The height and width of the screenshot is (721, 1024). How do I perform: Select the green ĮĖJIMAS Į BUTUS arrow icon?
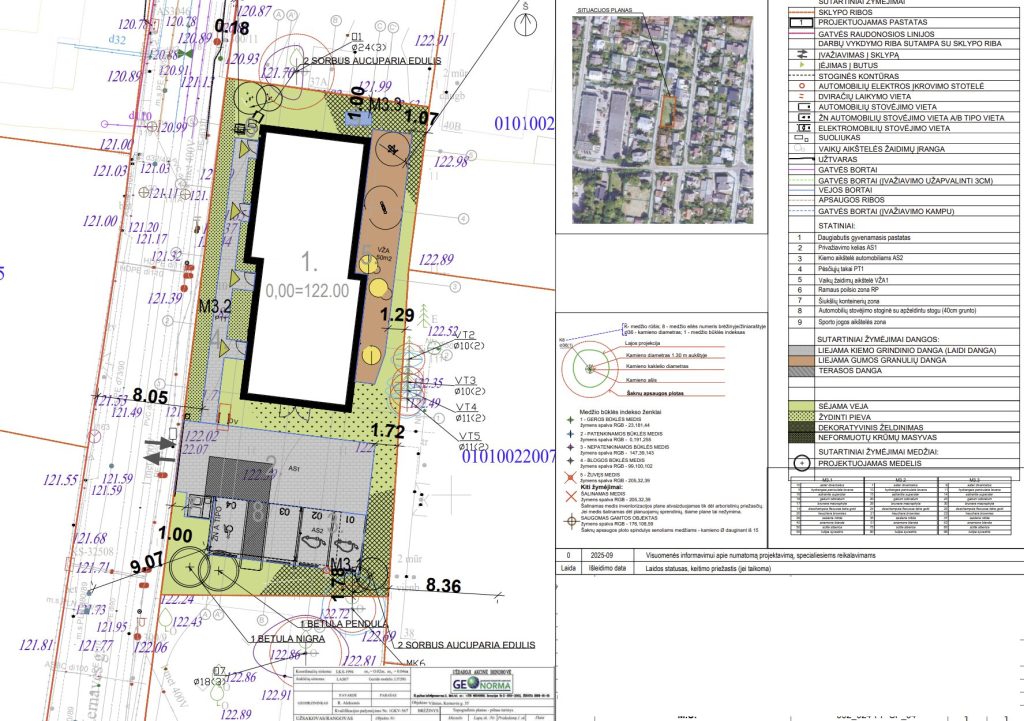pyautogui.click(x=800, y=66)
